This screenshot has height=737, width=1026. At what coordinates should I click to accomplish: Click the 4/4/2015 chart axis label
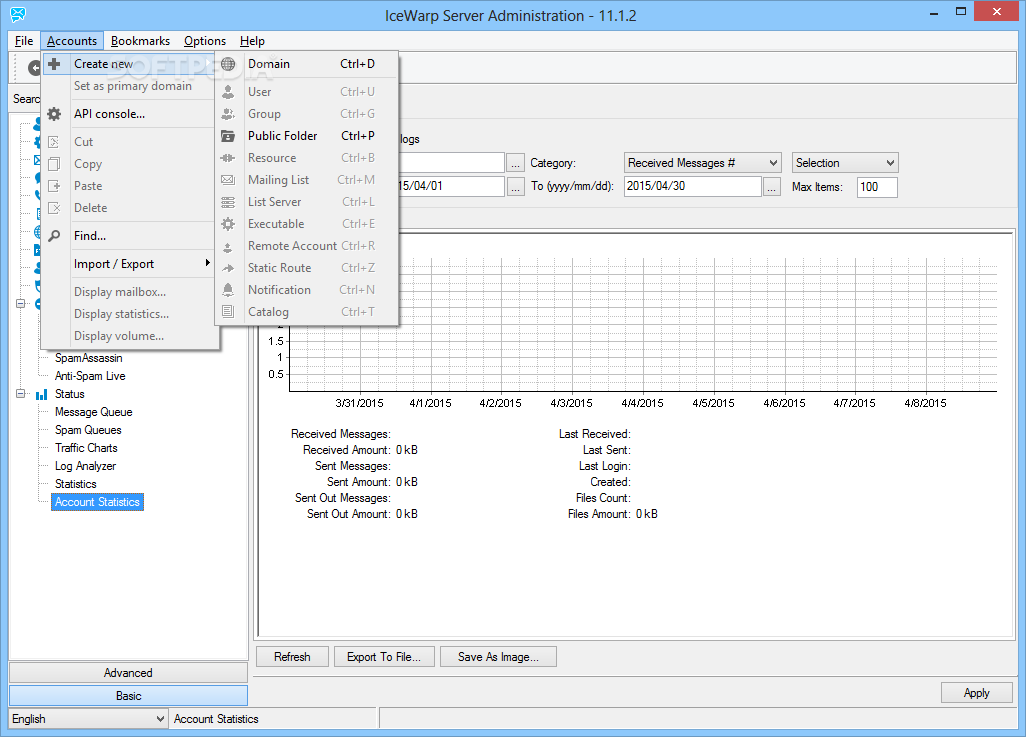click(642, 403)
